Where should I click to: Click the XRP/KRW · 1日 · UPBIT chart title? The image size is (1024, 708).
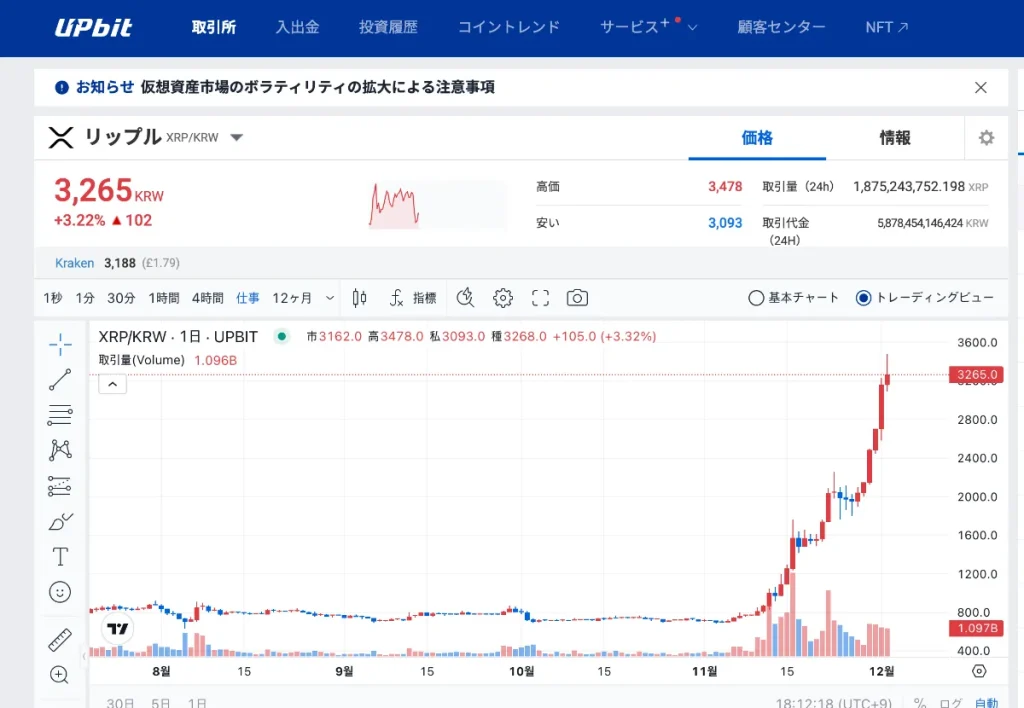click(178, 336)
